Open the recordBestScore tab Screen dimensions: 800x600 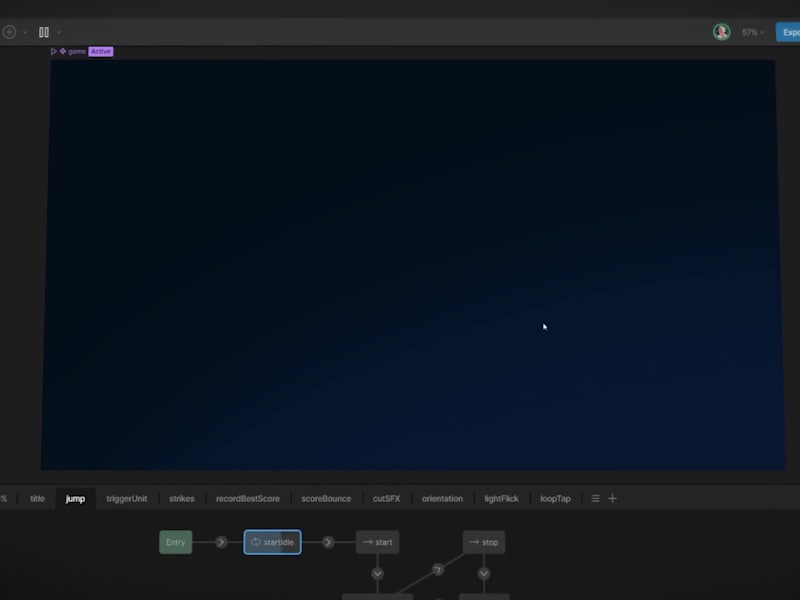(x=247, y=498)
